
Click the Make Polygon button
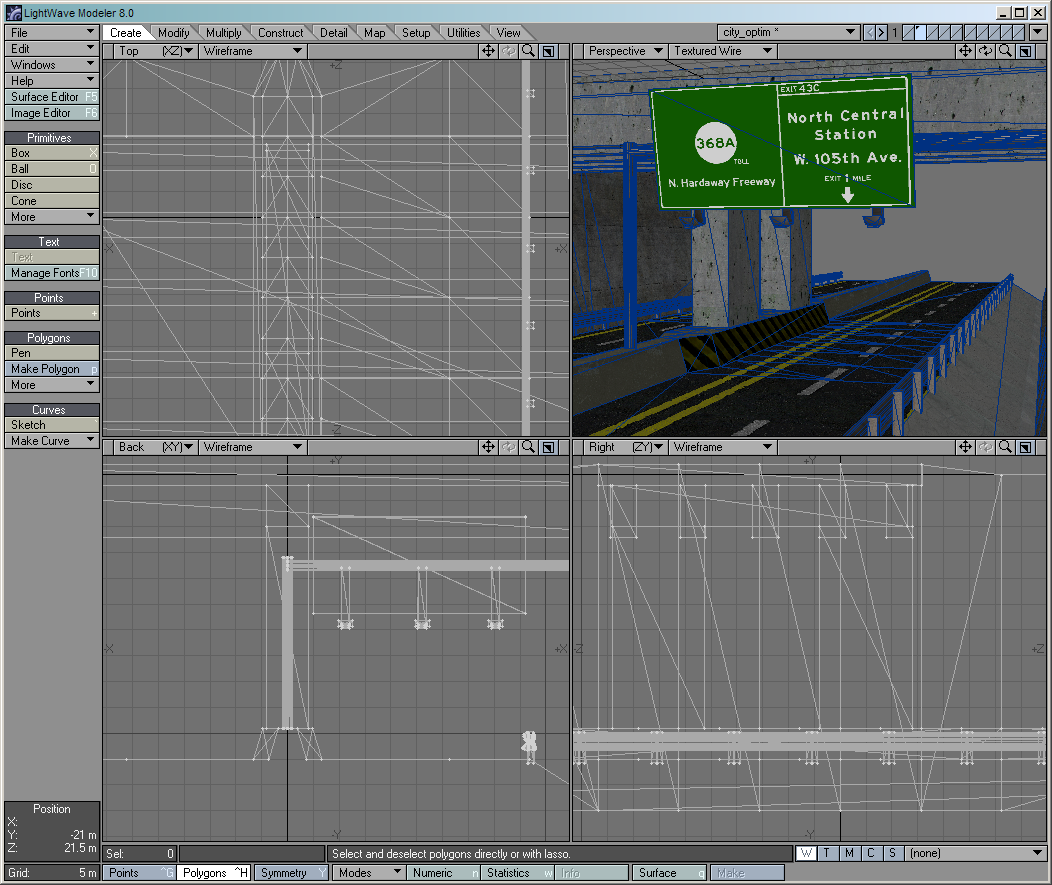[52, 369]
